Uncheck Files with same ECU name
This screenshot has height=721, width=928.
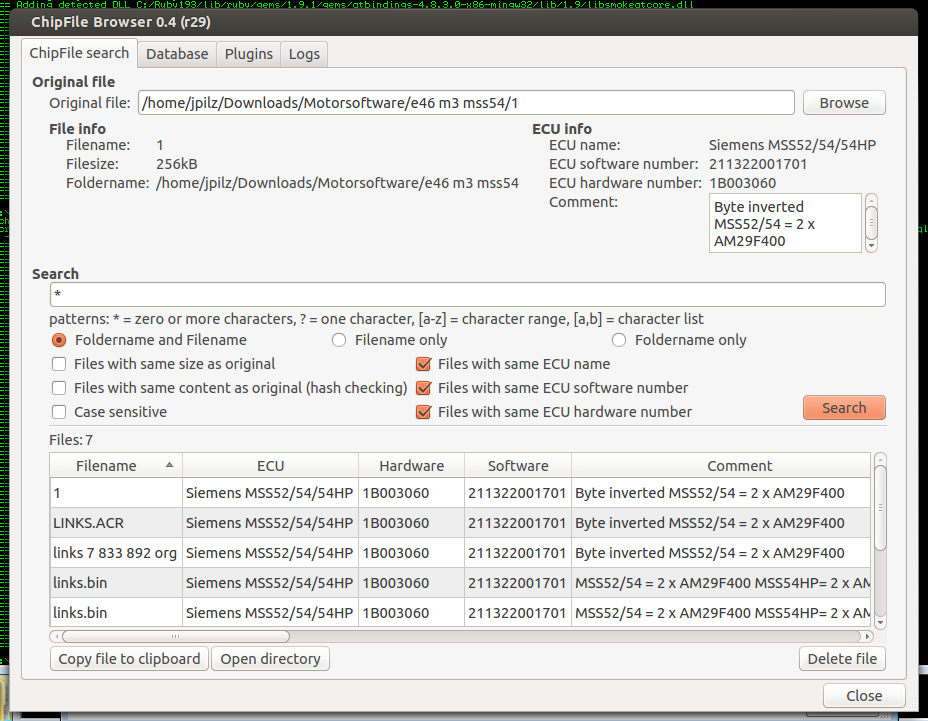click(x=513, y=364)
